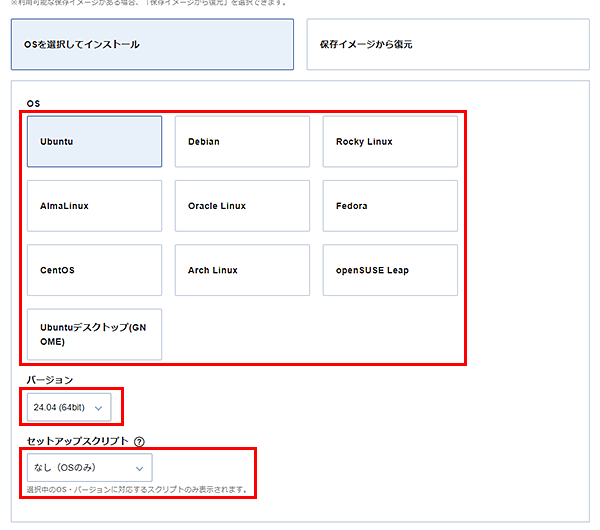Select Arch Linux OS tile
This screenshot has height=530, width=600.
242,270
